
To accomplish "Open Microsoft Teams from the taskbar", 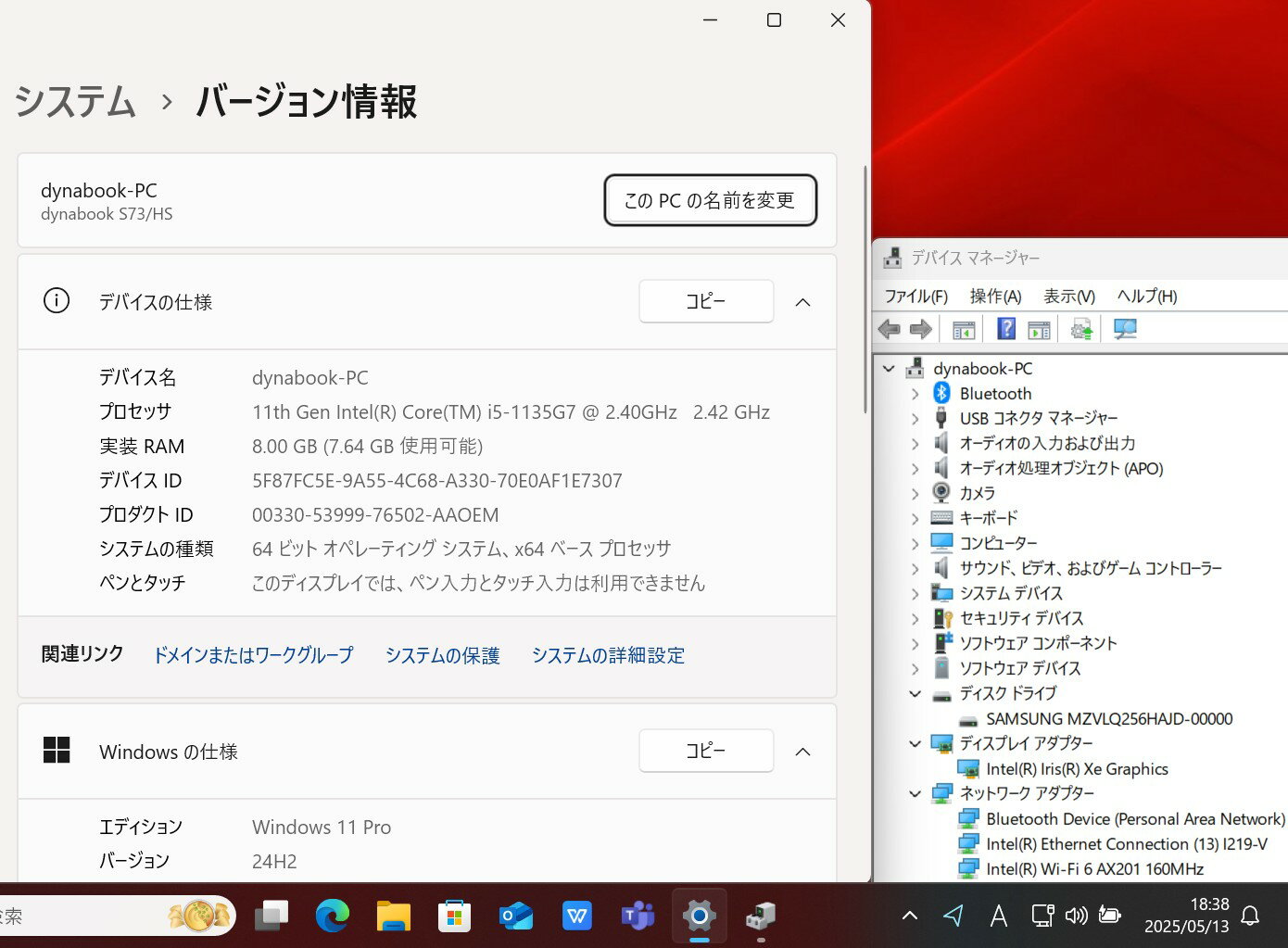I will click(638, 916).
